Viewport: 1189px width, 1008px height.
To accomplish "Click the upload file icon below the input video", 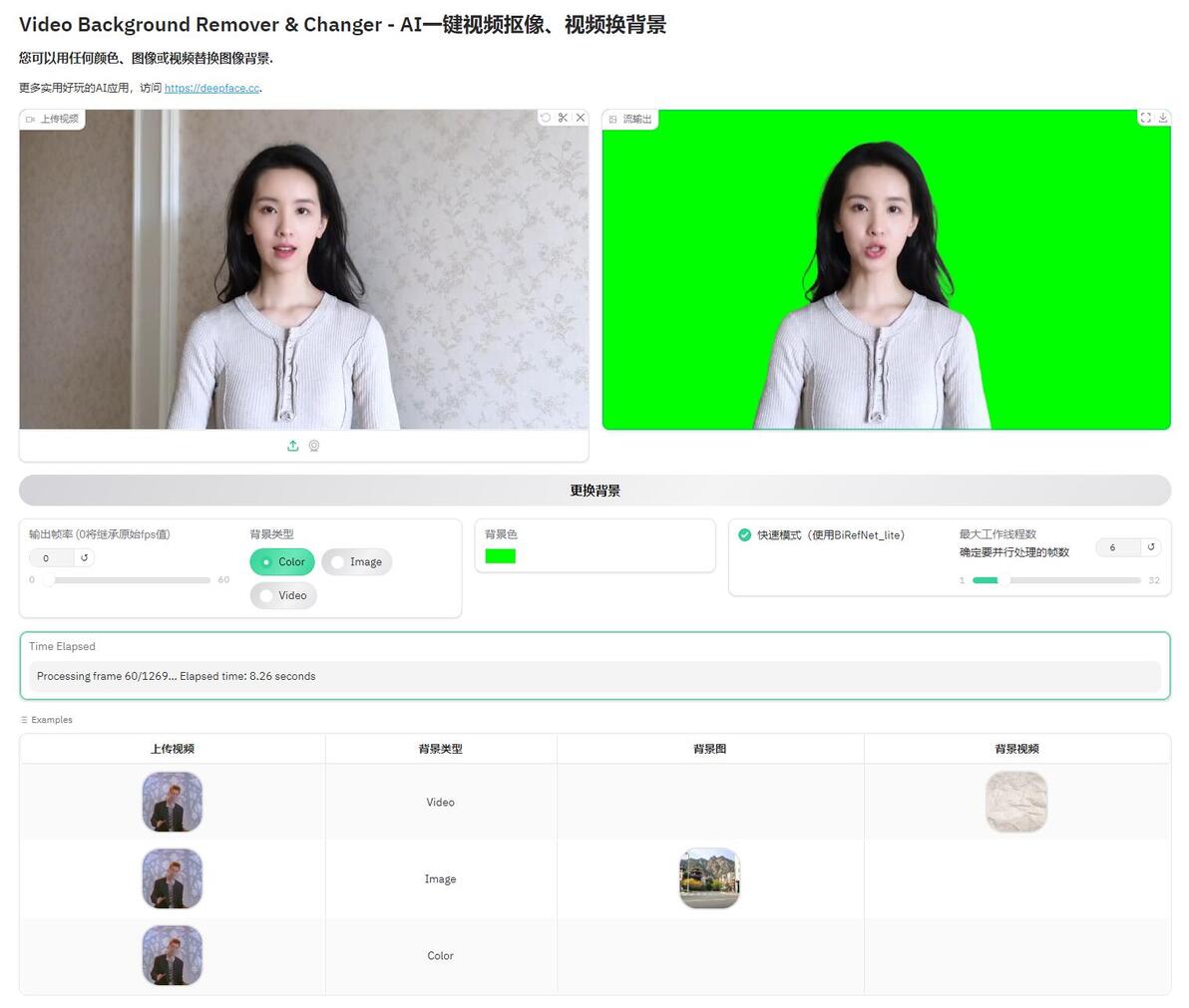I will pyautogui.click(x=292, y=446).
